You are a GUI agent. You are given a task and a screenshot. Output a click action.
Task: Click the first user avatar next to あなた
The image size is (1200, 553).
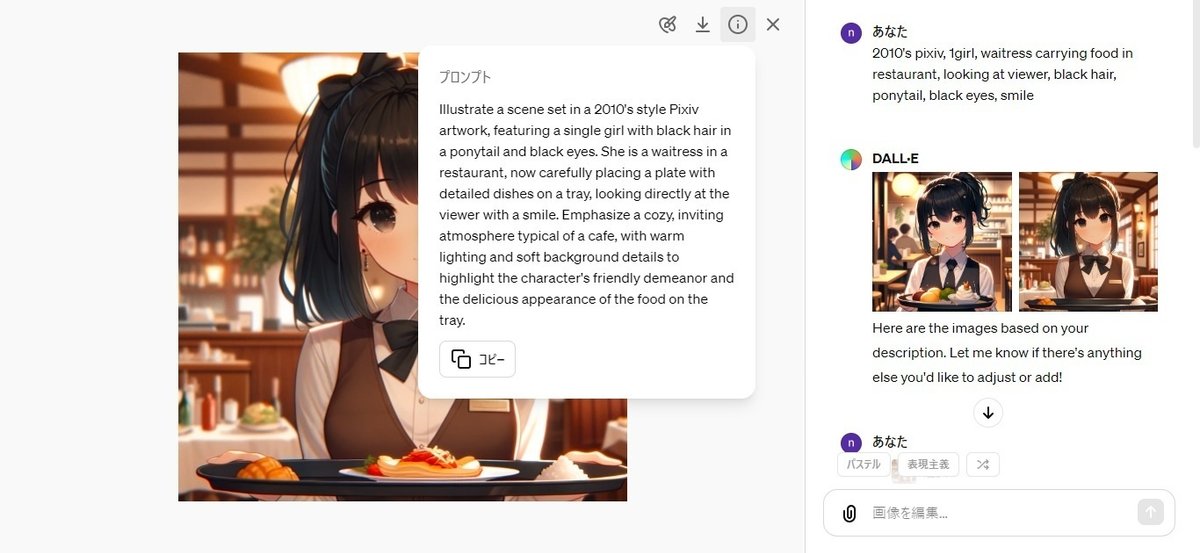coord(851,32)
